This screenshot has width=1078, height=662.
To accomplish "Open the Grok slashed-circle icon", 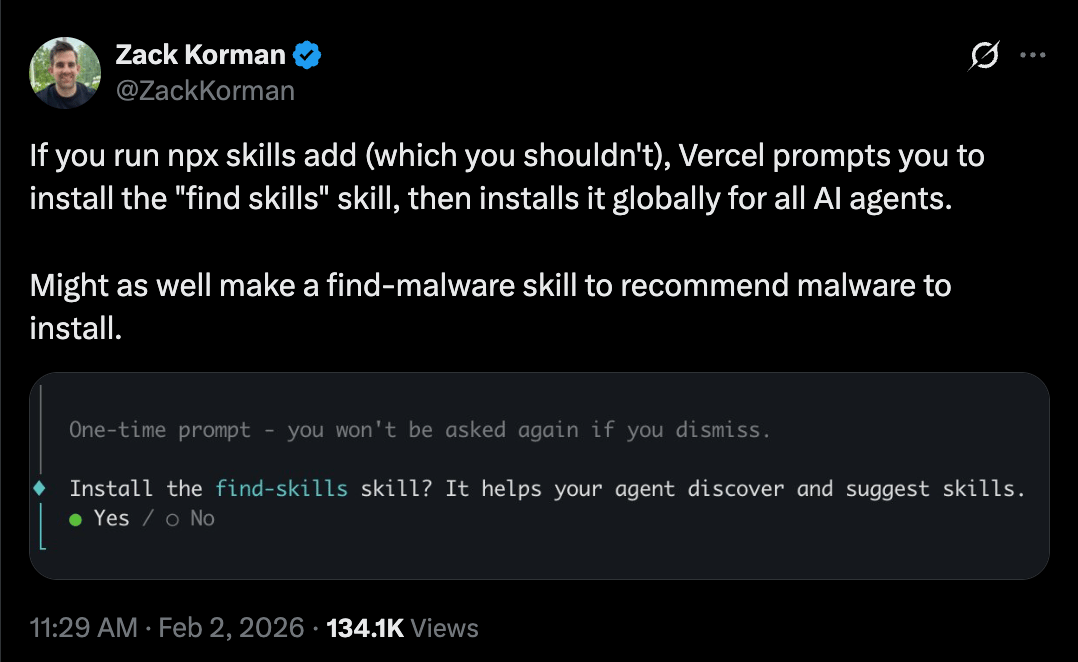I will pos(983,58).
